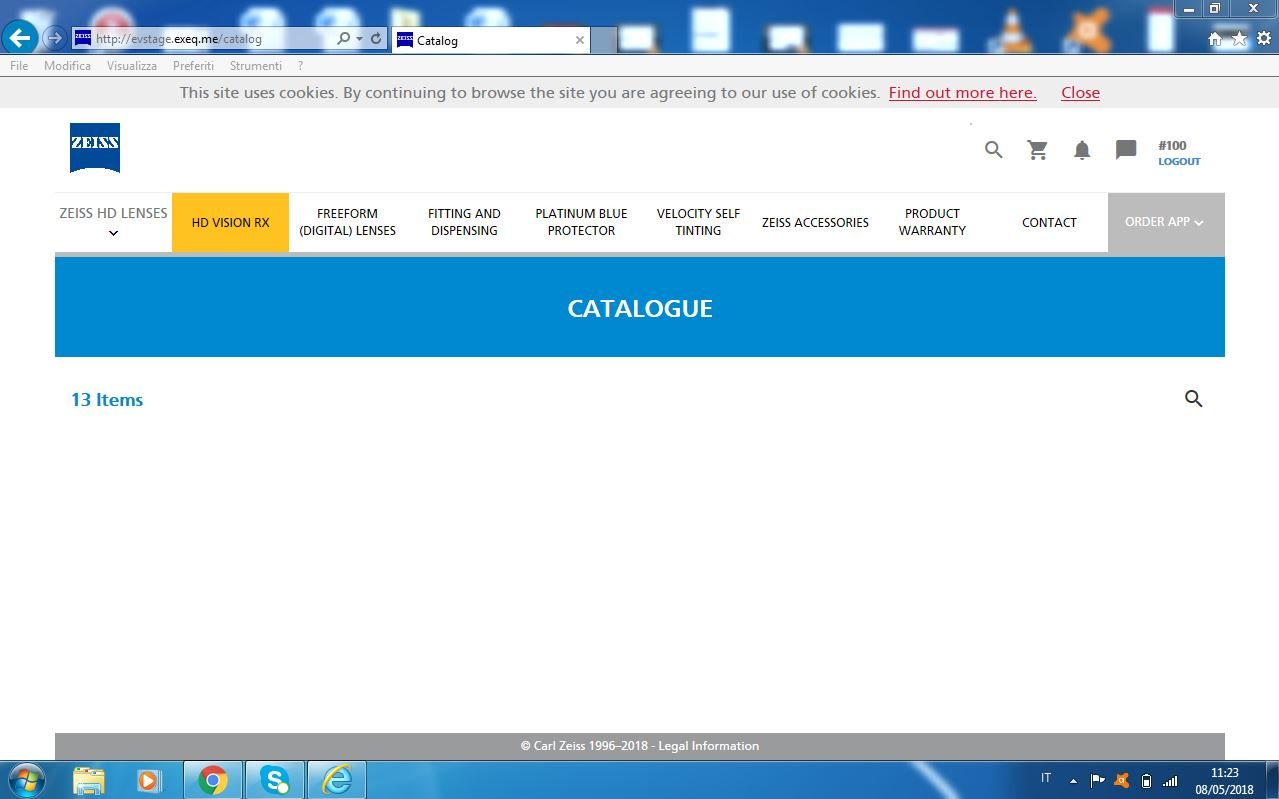Screen dimensions: 1279x799
Task: Open the shopping cart
Action: pos(1038,150)
